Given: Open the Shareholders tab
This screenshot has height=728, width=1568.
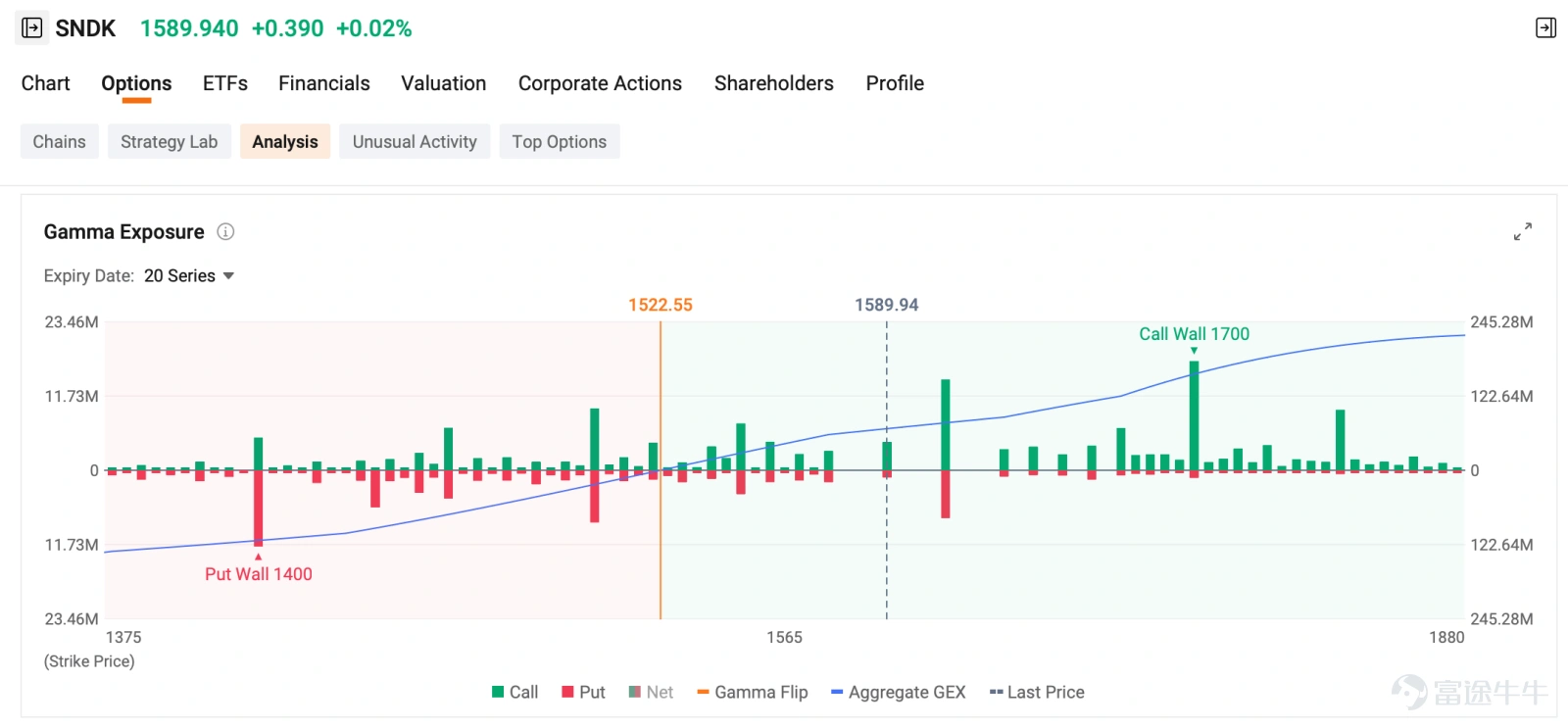Looking at the screenshot, I should tap(774, 83).
